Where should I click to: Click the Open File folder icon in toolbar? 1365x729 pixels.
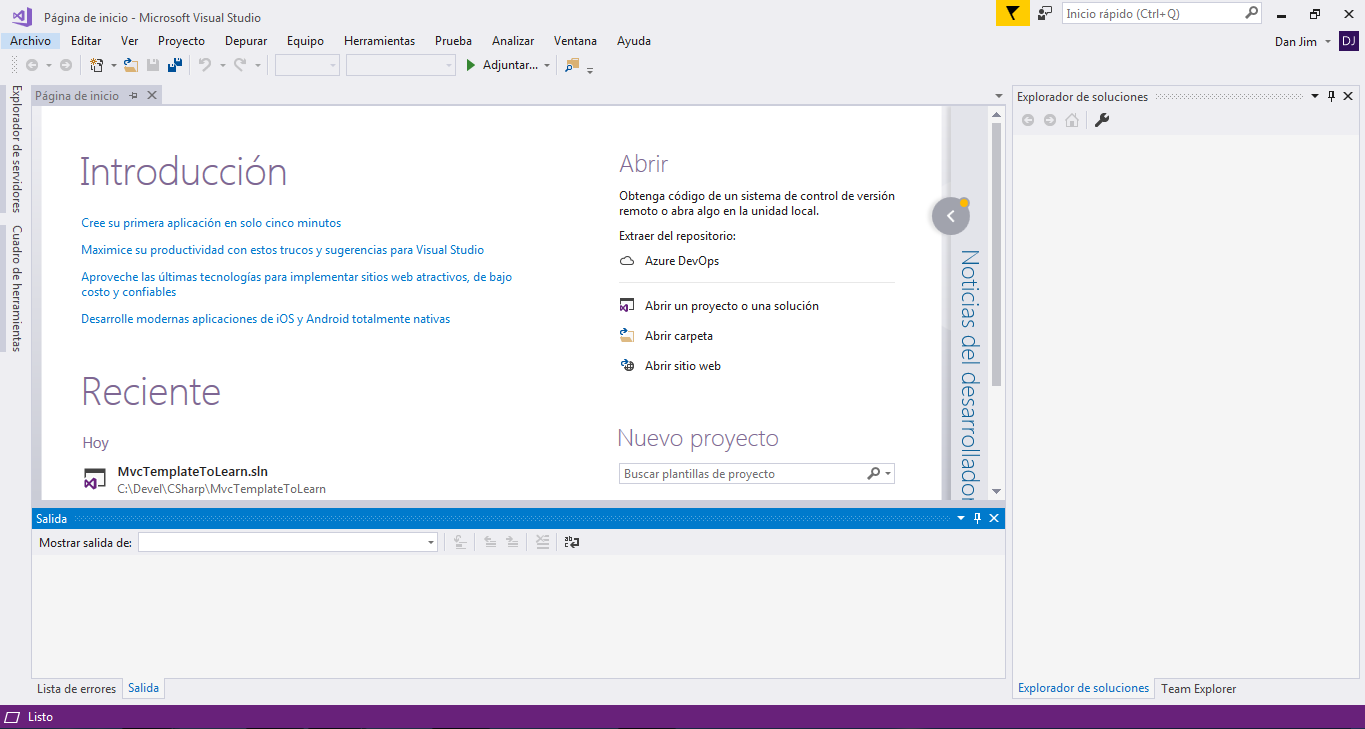130,65
